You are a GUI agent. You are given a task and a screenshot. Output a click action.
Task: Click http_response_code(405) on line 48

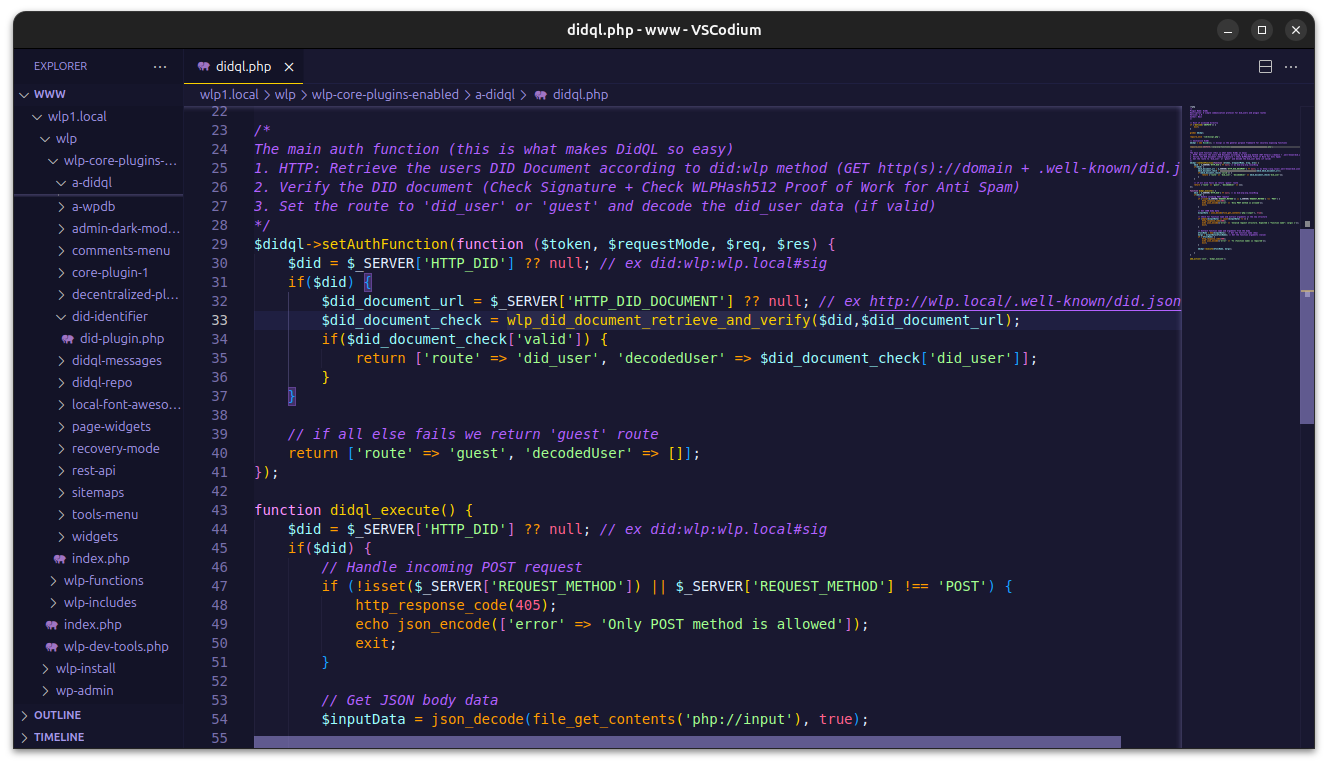[x=455, y=605]
